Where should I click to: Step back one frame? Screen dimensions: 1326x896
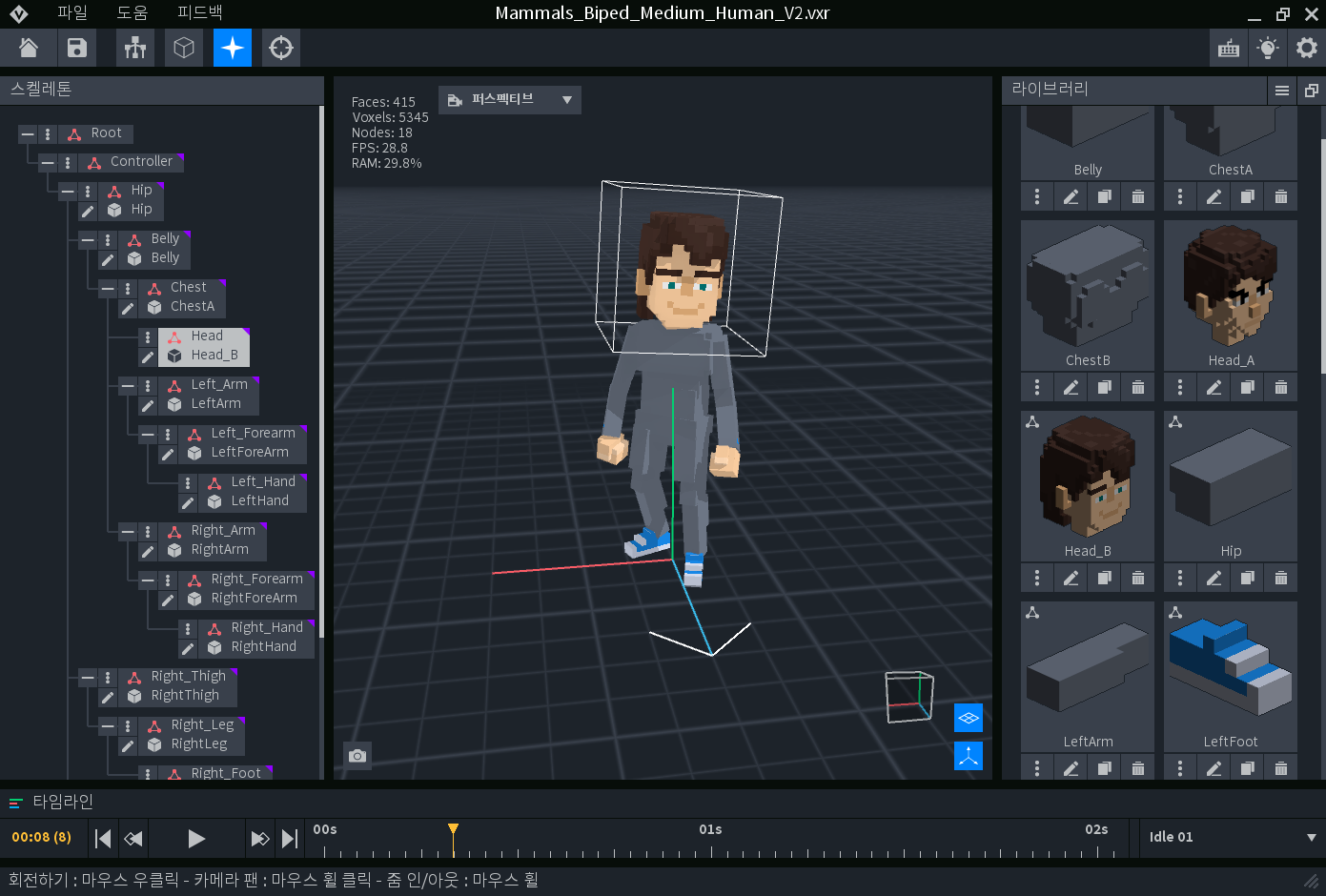click(x=133, y=838)
